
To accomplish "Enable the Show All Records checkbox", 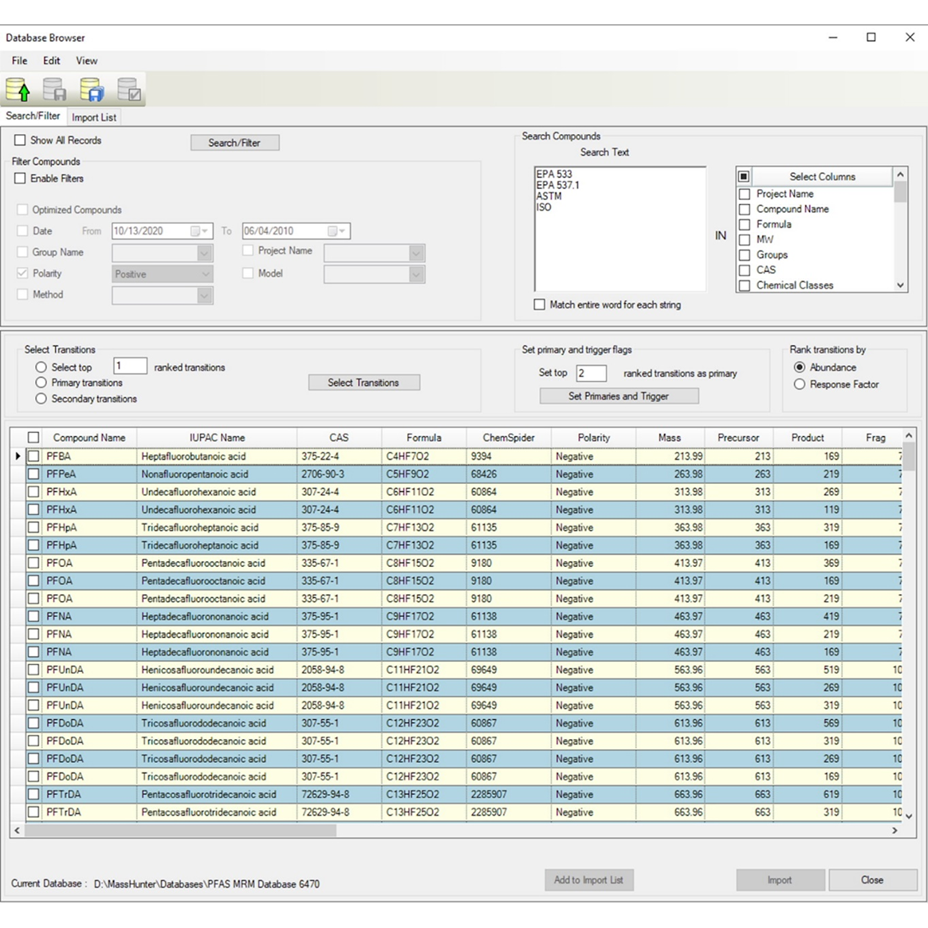I will click(x=20, y=141).
